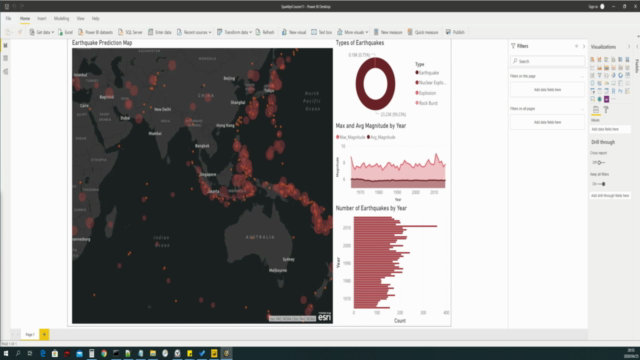
Task: Click the Earthquake legend entry
Action: pyautogui.click(x=427, y=73)
